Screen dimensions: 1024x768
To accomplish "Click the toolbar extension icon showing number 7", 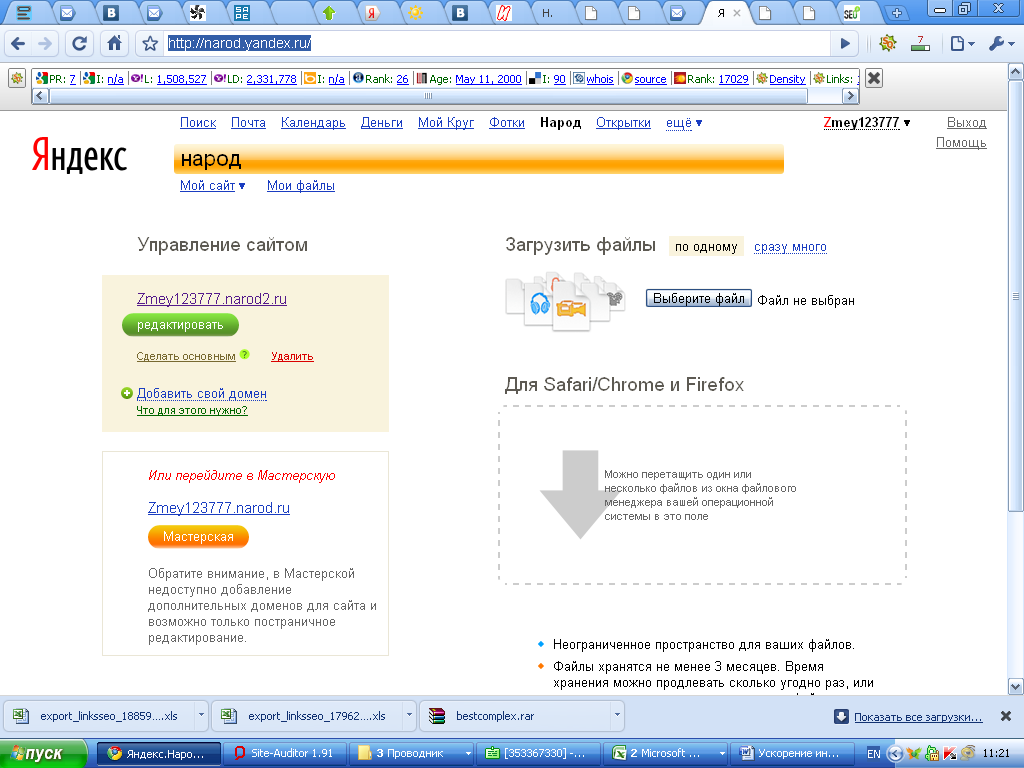I will pos(920,44).
